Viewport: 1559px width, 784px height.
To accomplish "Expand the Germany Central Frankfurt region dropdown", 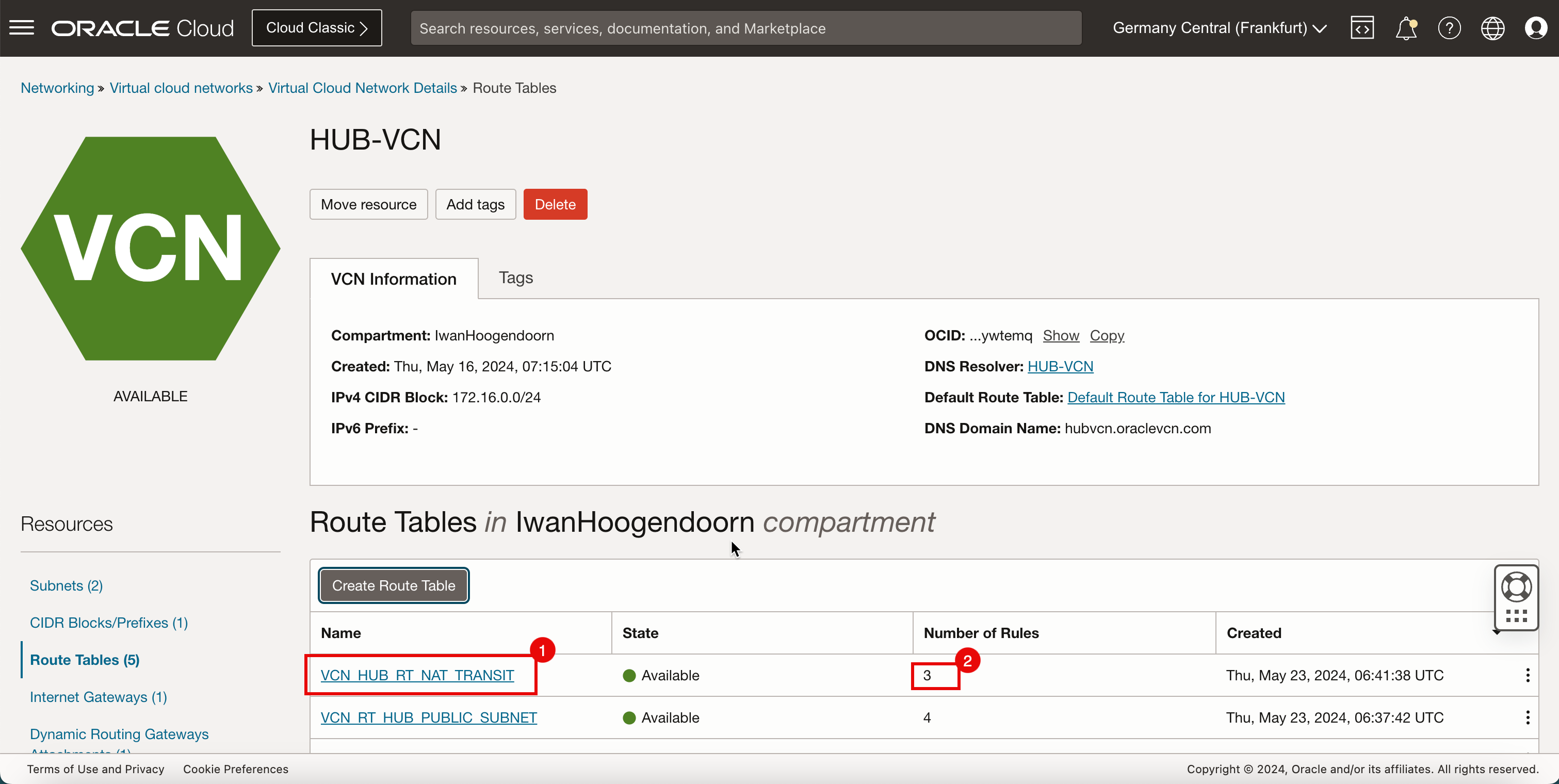I will click(x=1220, y=28).
